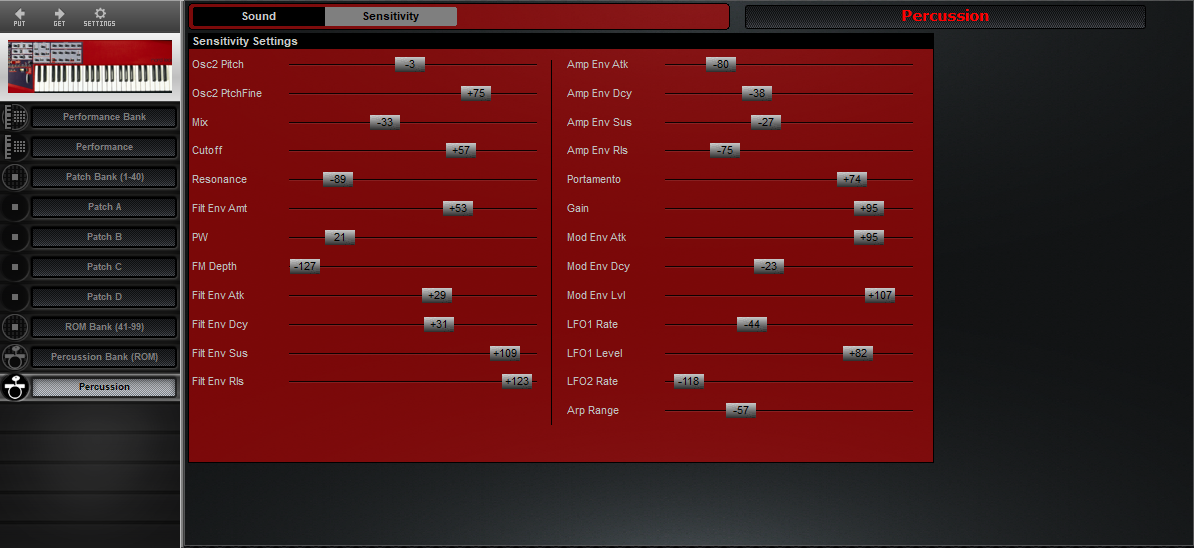Click the Get arrow icon
Screen dimensions: 1194x548
click(x=59, y=14)
